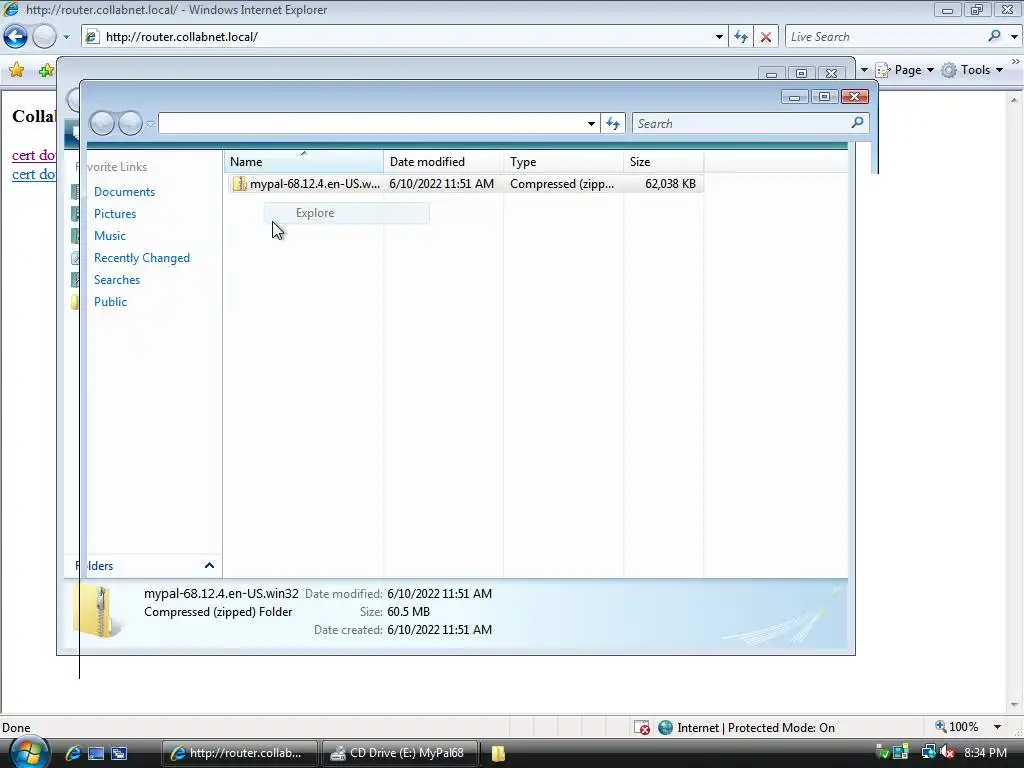
Task: Click the Internet Explorer forward arrow button
Action: pyautogui.click(x=44, y=37)
